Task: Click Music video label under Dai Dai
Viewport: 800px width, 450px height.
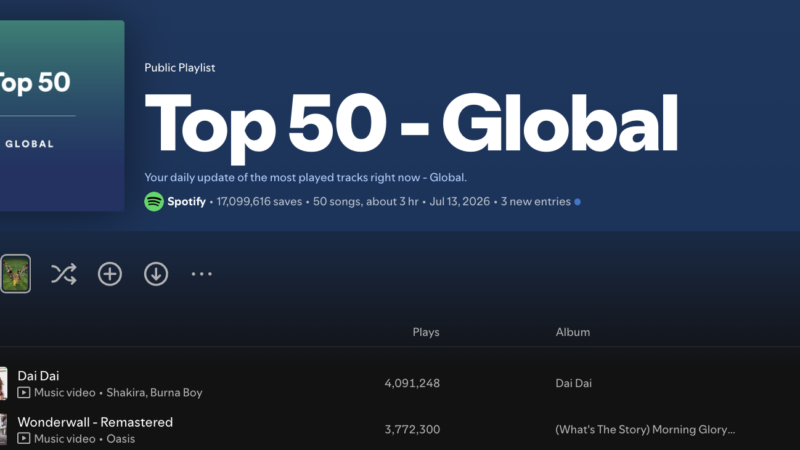Action: click(x=65, y=392)
